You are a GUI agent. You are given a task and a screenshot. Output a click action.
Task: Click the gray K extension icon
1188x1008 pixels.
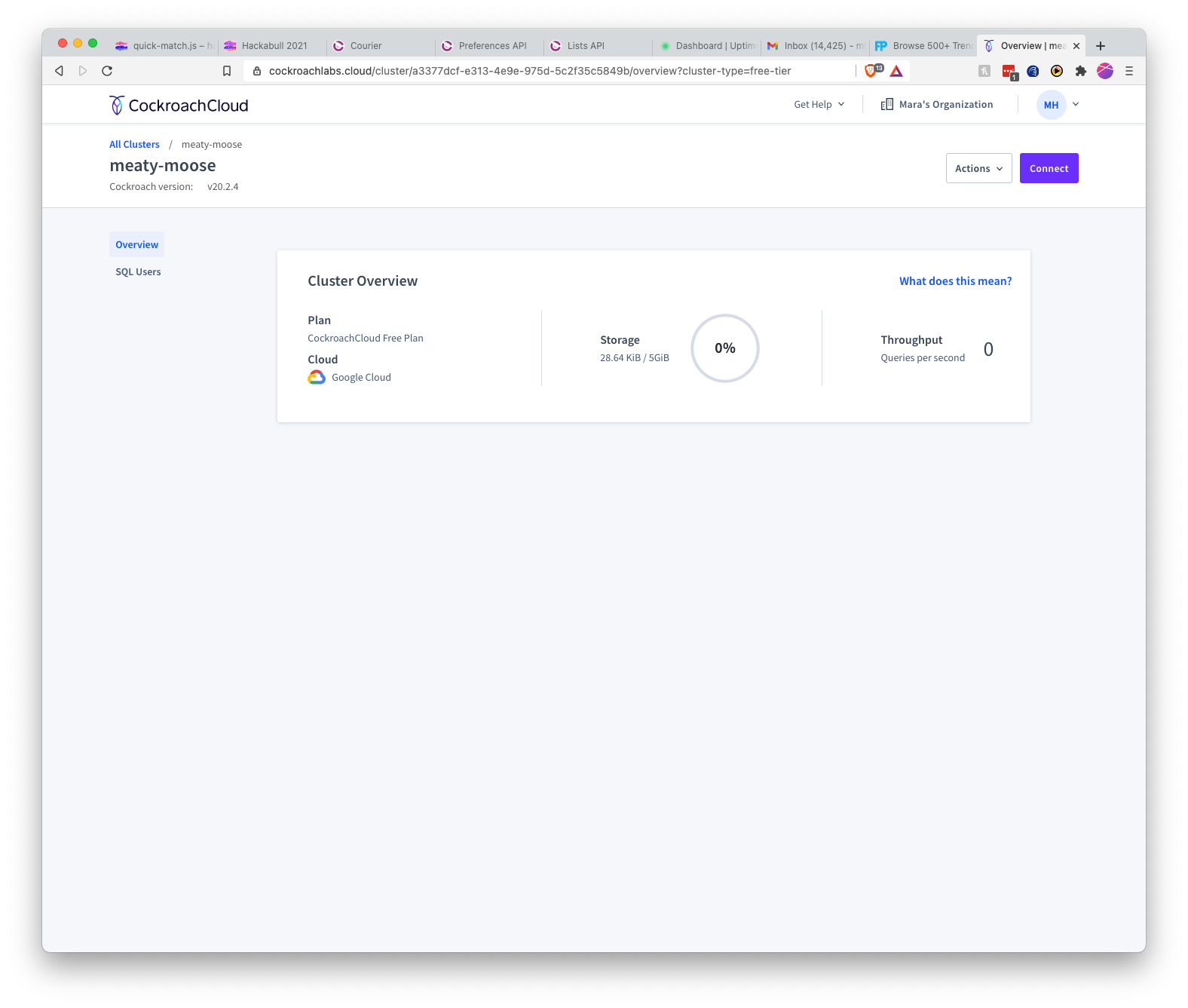[x=984, y=71]
